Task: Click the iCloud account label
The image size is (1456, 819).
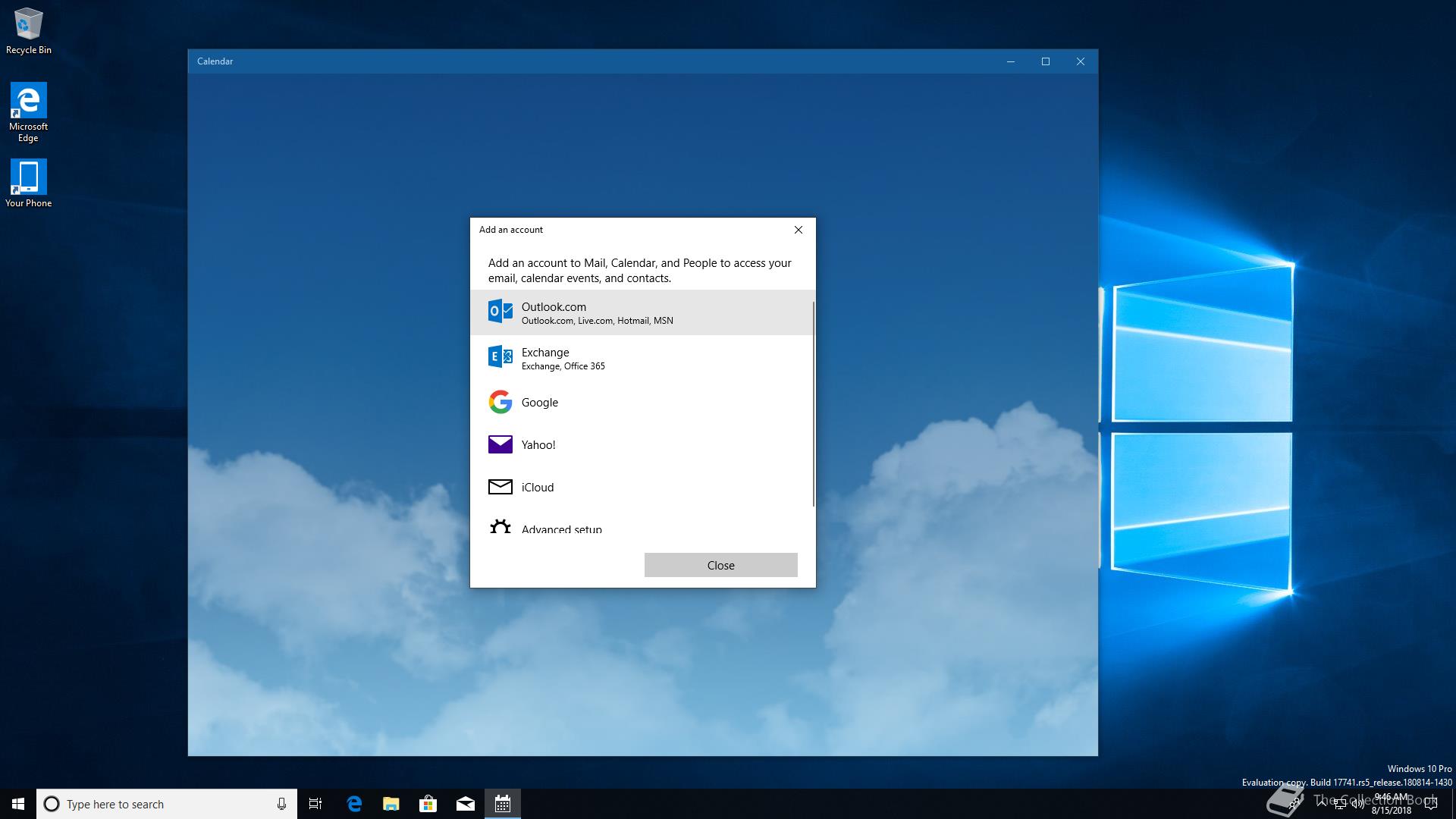Action: click(x=538, y=488)
